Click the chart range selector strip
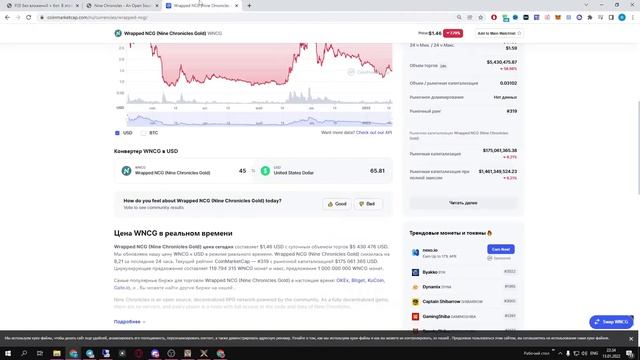Viewport: 640px width, 360px height. click(x=260, y=120)
